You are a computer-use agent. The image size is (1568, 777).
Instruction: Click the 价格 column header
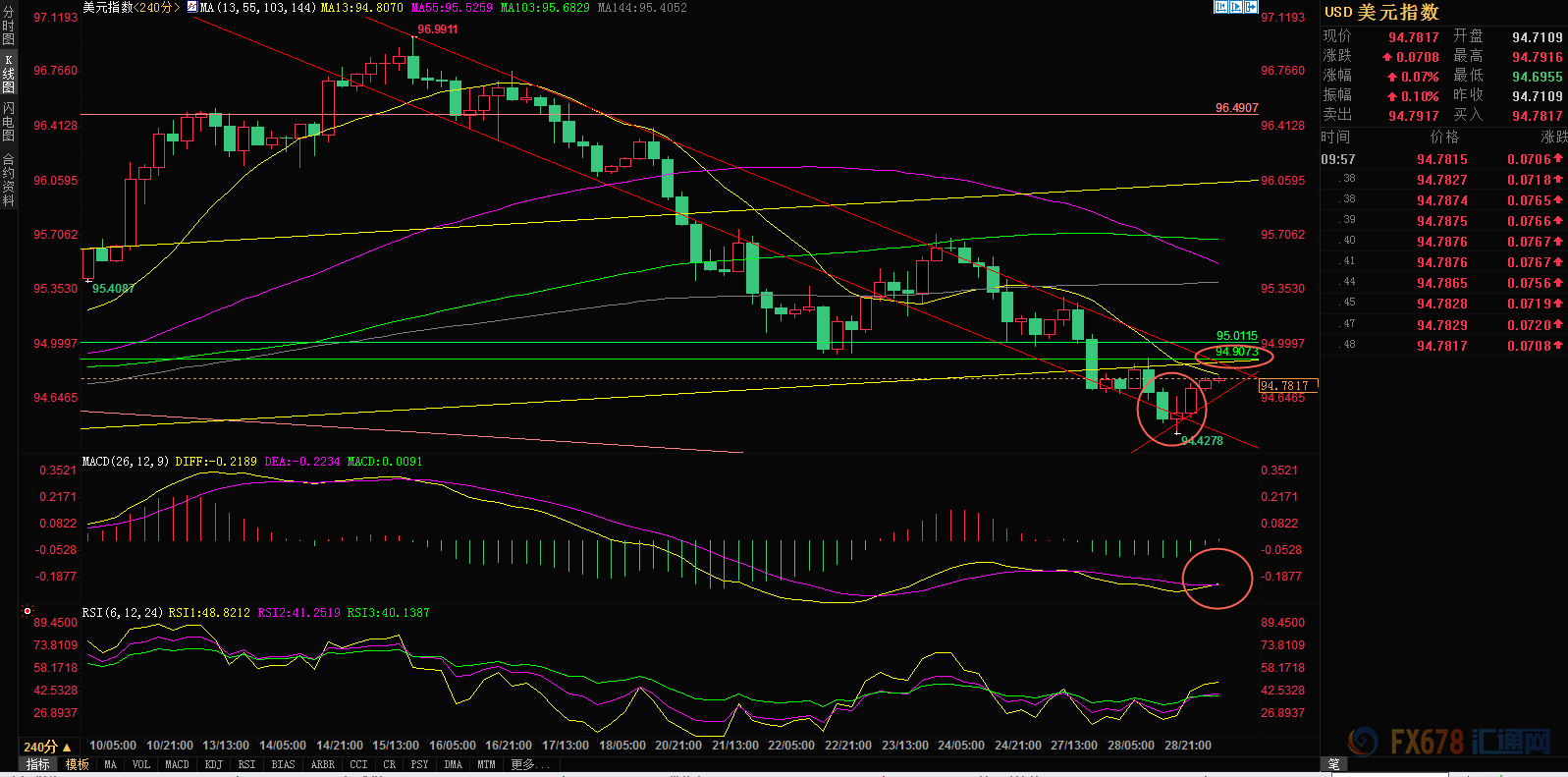click(1444, 137)
